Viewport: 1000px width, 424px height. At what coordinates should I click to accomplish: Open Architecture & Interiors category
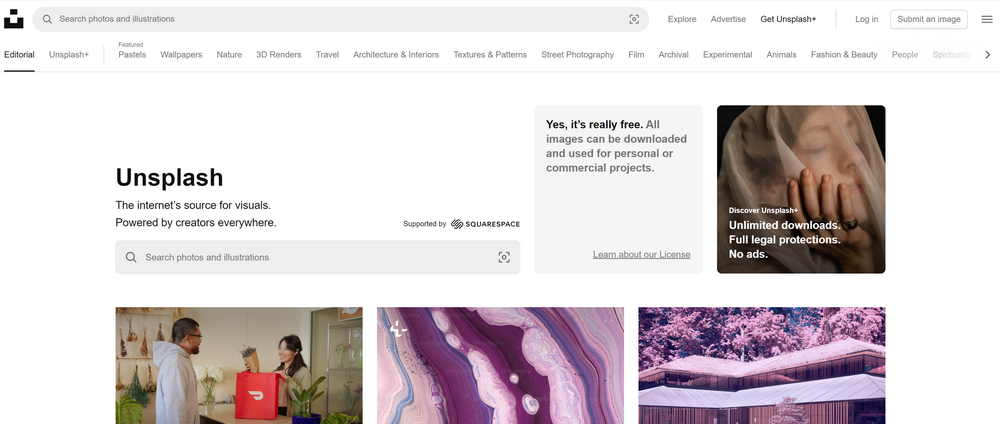[396, 55]
